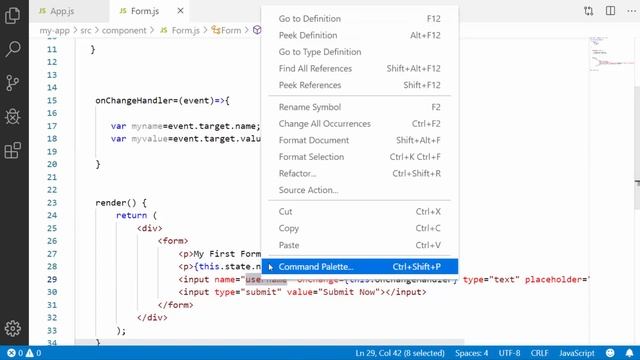The height and width of the screenshot is (360, 640).
Task: Click the feedback smiley icon
Action: [x=610, y=353]
